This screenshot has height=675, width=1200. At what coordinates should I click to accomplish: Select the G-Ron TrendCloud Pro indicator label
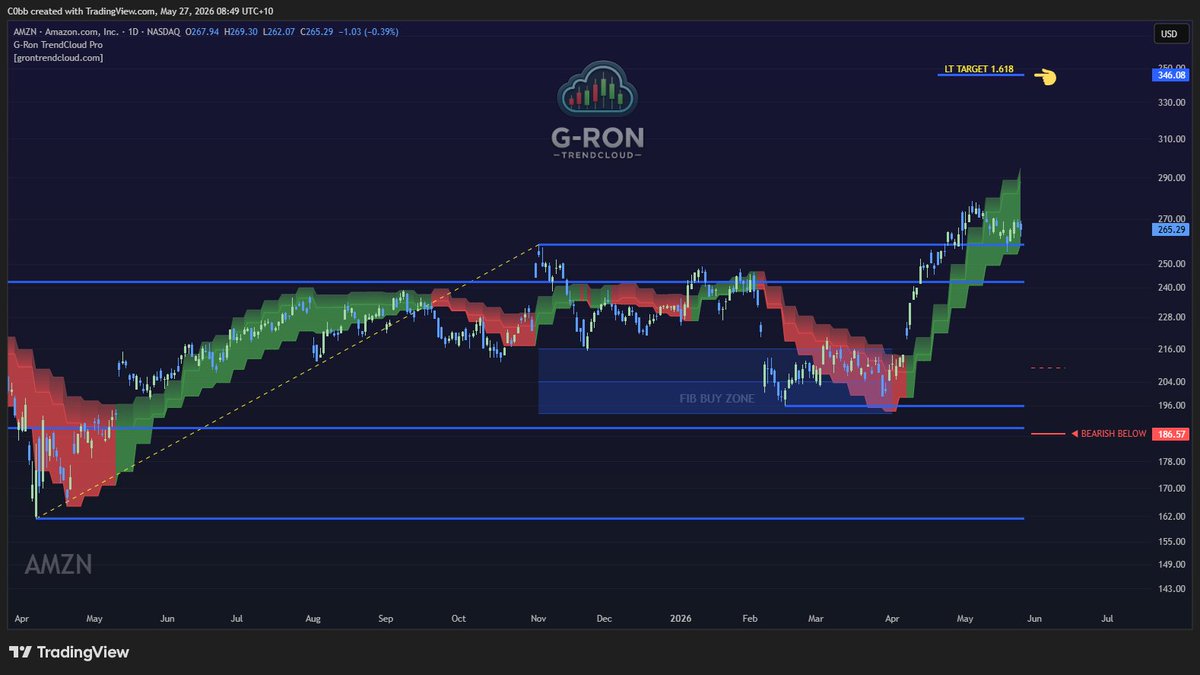(x=59, y=44)
